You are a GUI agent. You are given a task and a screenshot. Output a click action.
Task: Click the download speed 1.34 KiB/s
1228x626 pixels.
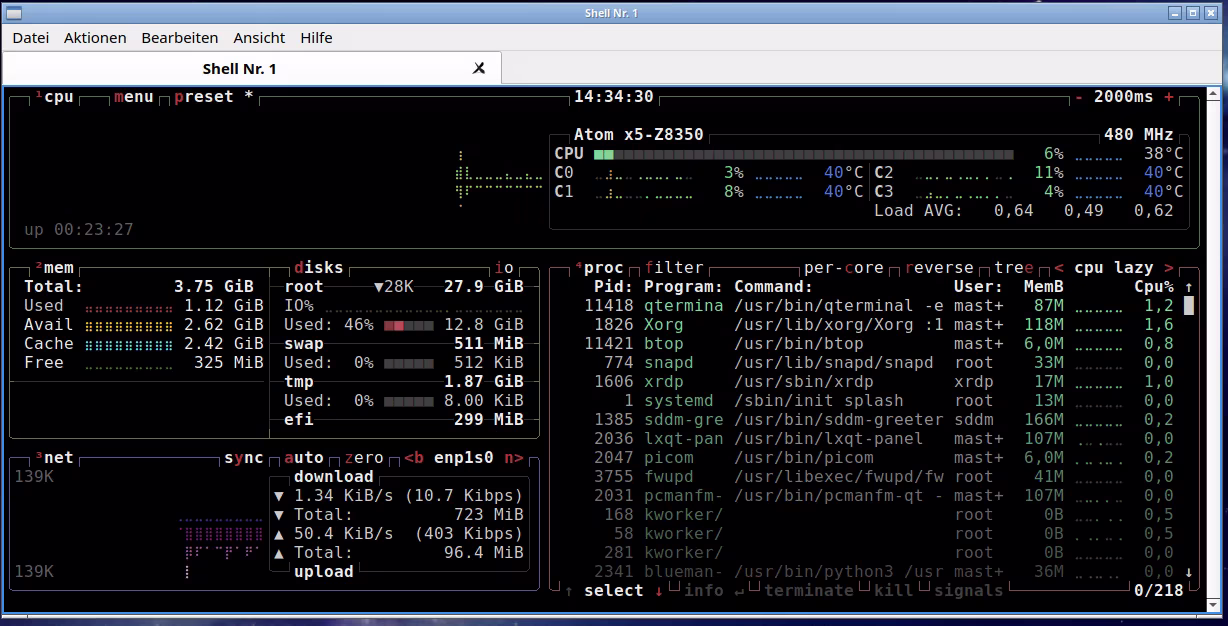point(344,496)
